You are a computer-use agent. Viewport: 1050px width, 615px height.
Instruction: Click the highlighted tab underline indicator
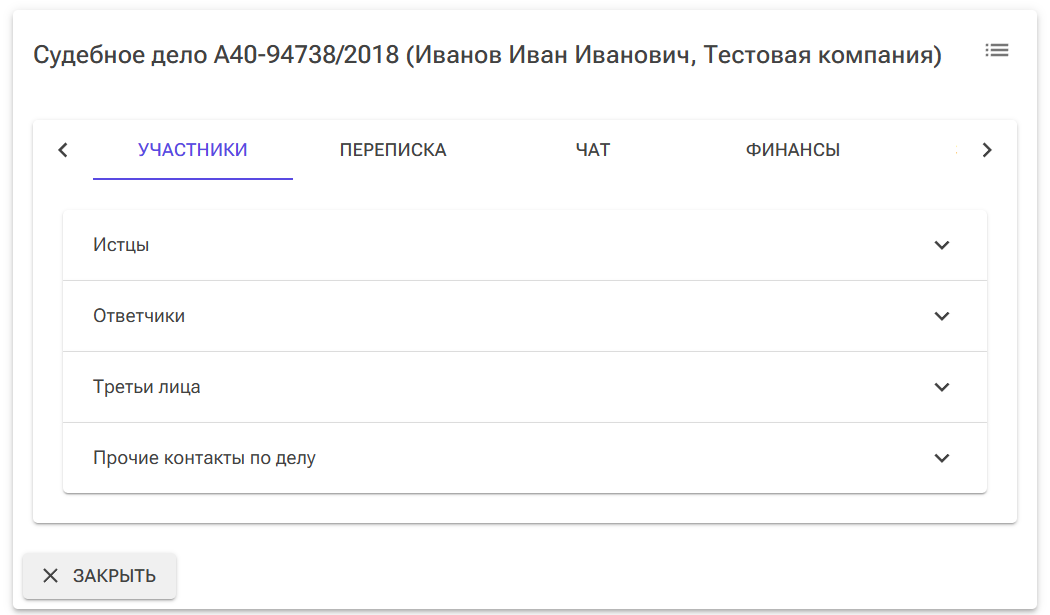[192, 177]
